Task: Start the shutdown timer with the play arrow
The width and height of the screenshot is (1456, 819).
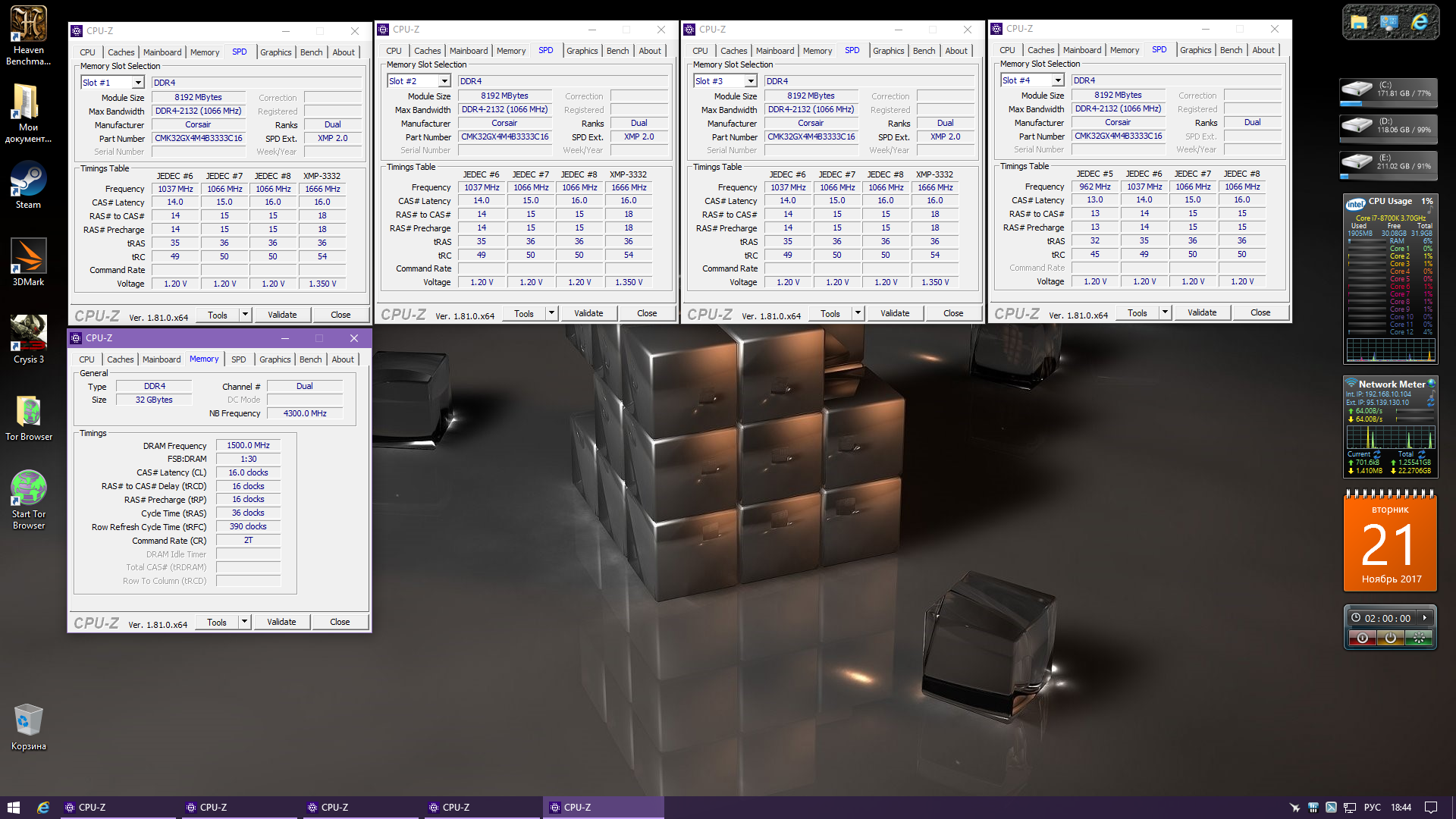Action: click(1425, 618)
